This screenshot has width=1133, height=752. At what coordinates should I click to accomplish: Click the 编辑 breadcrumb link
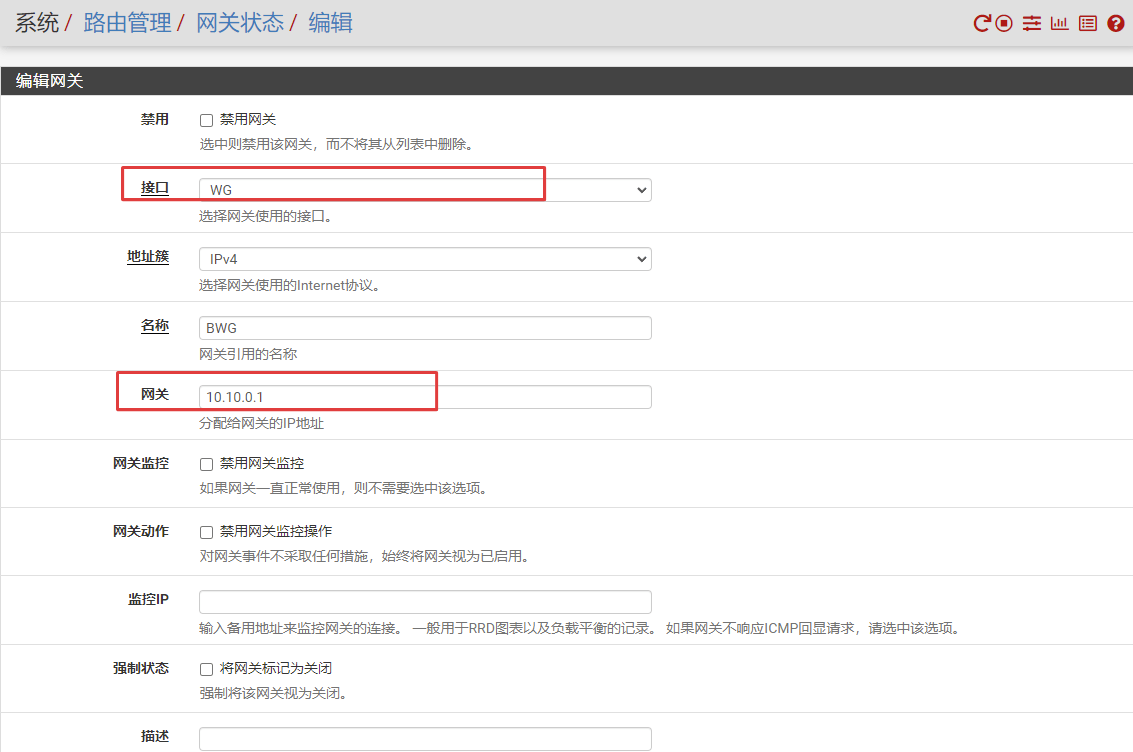click(x=330, y=23)
